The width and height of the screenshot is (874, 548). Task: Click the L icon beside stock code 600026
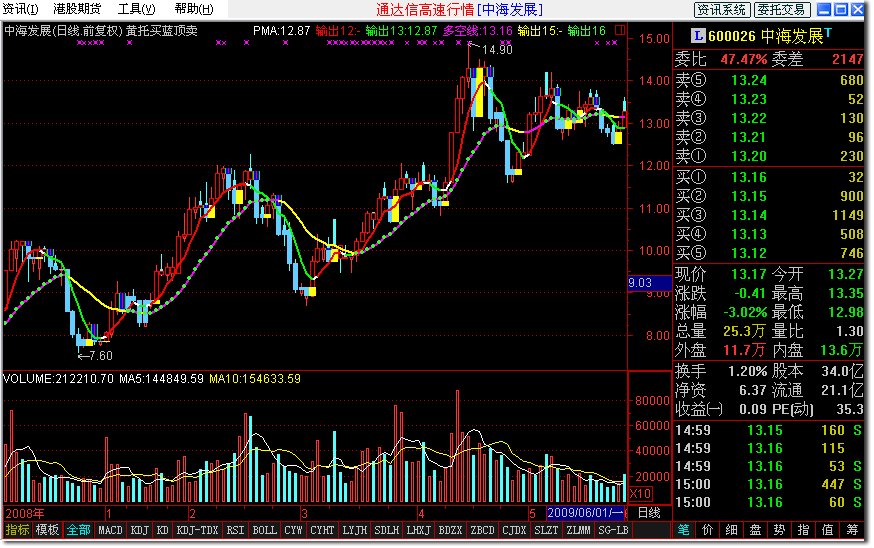(698, 36)
